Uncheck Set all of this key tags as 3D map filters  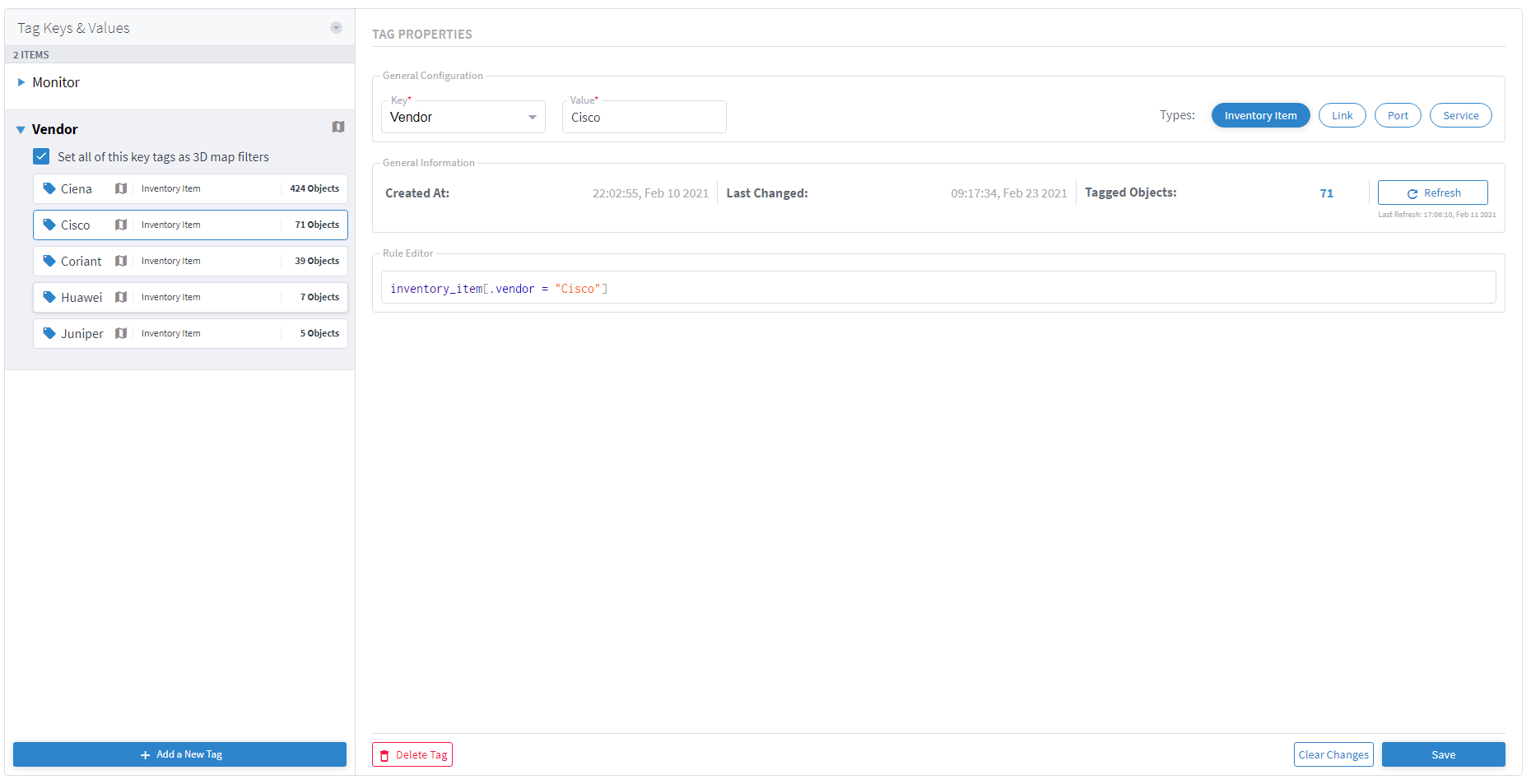coord(41,156)
